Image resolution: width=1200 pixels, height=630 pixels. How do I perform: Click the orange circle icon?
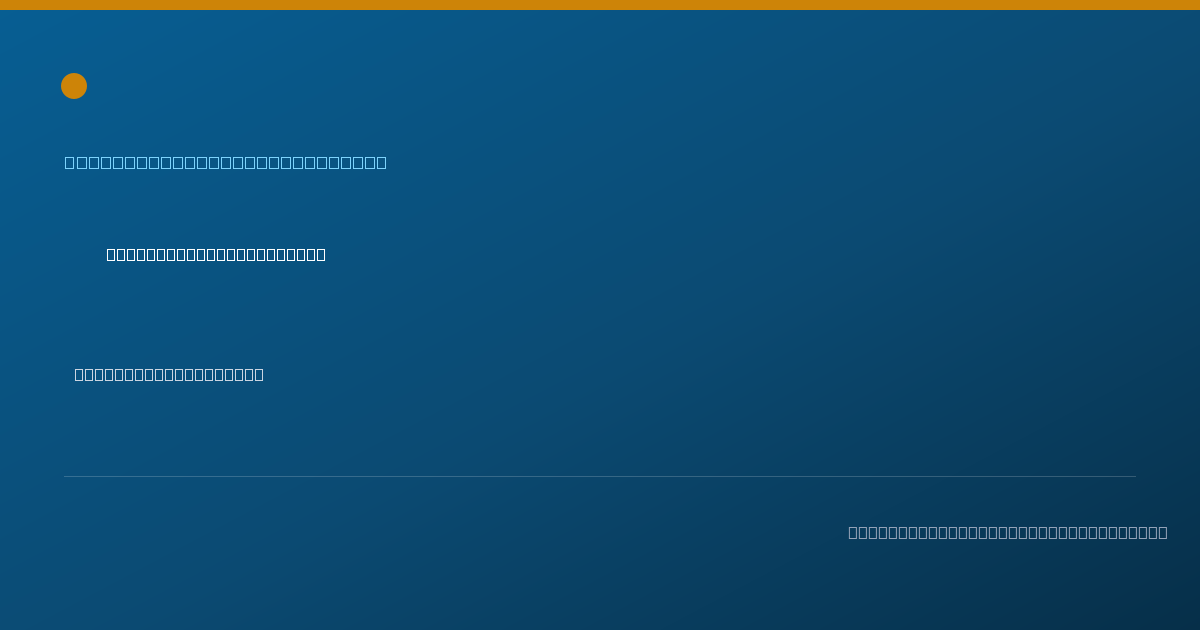(74, 86)
